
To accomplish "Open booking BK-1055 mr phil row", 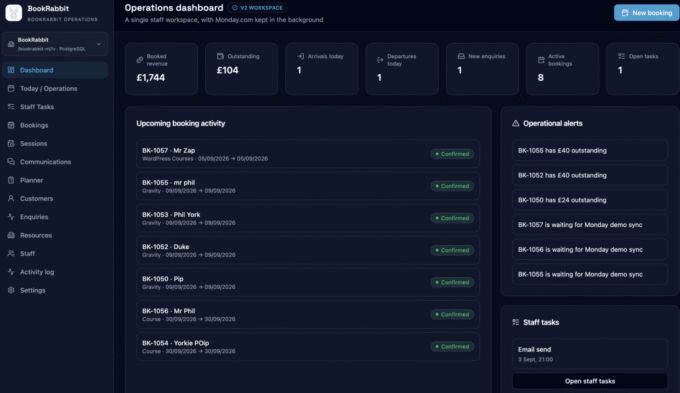I will click(308, 186).
